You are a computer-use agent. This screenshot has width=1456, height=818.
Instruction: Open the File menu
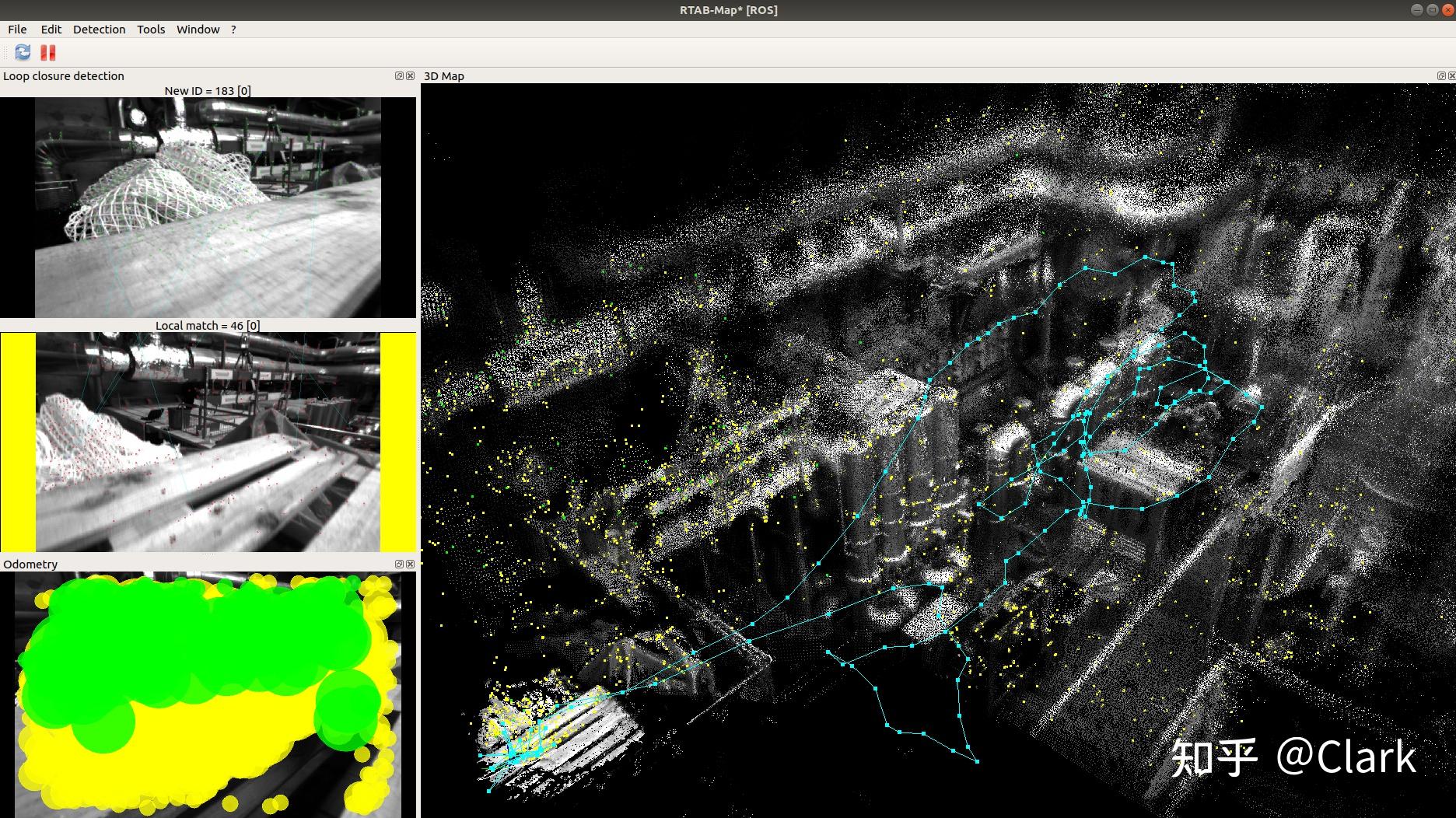coord(16,29)
